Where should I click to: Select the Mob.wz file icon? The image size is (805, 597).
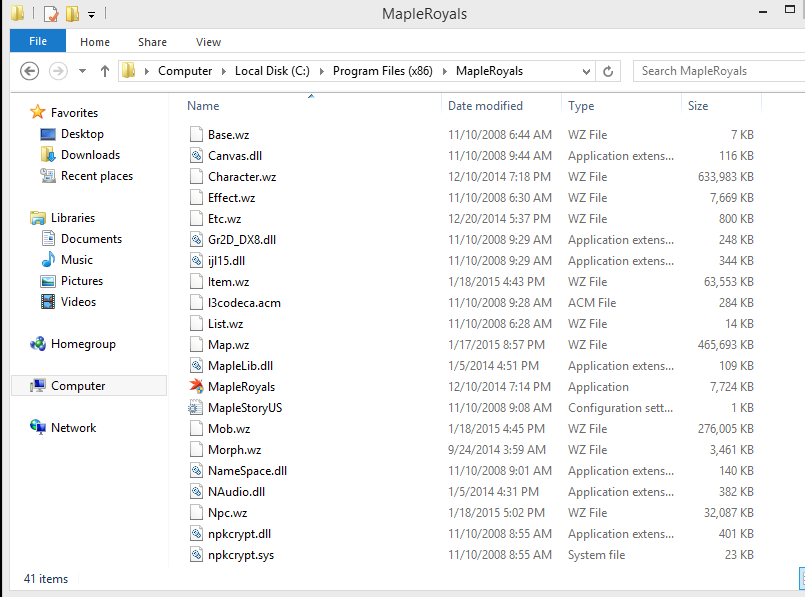[x=196, y=429]
